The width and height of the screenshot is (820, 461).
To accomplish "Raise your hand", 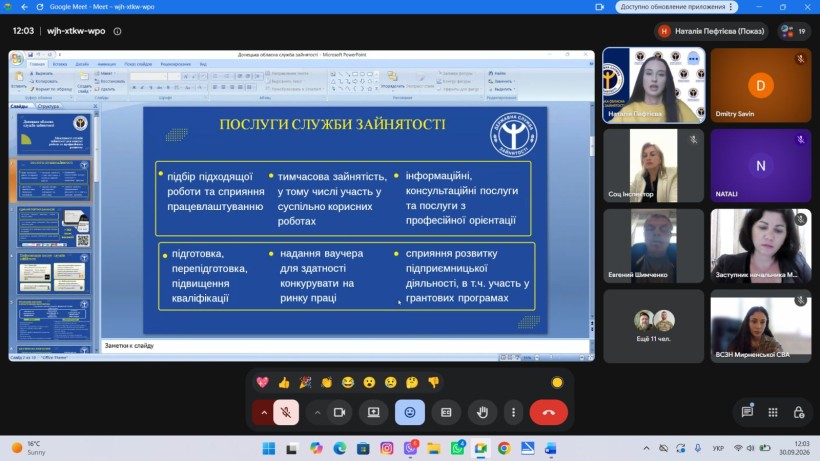I will [482, 412].
